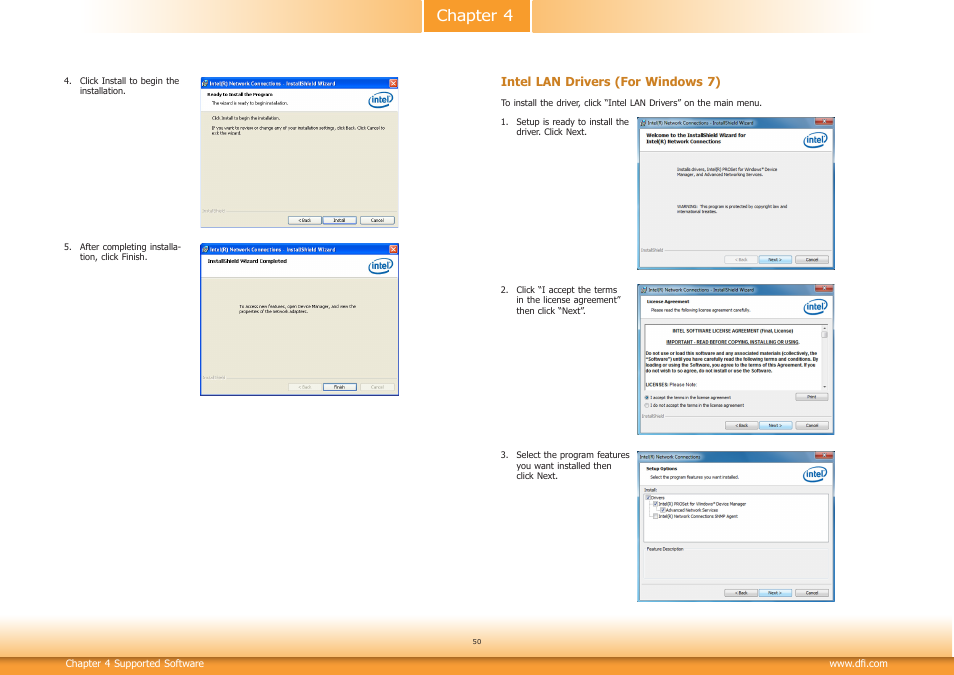Image resolution: width=954 pixels, height=675 pixels.
Task: Toggle Advanced Network Services checkbox
Action: (663, 510)
